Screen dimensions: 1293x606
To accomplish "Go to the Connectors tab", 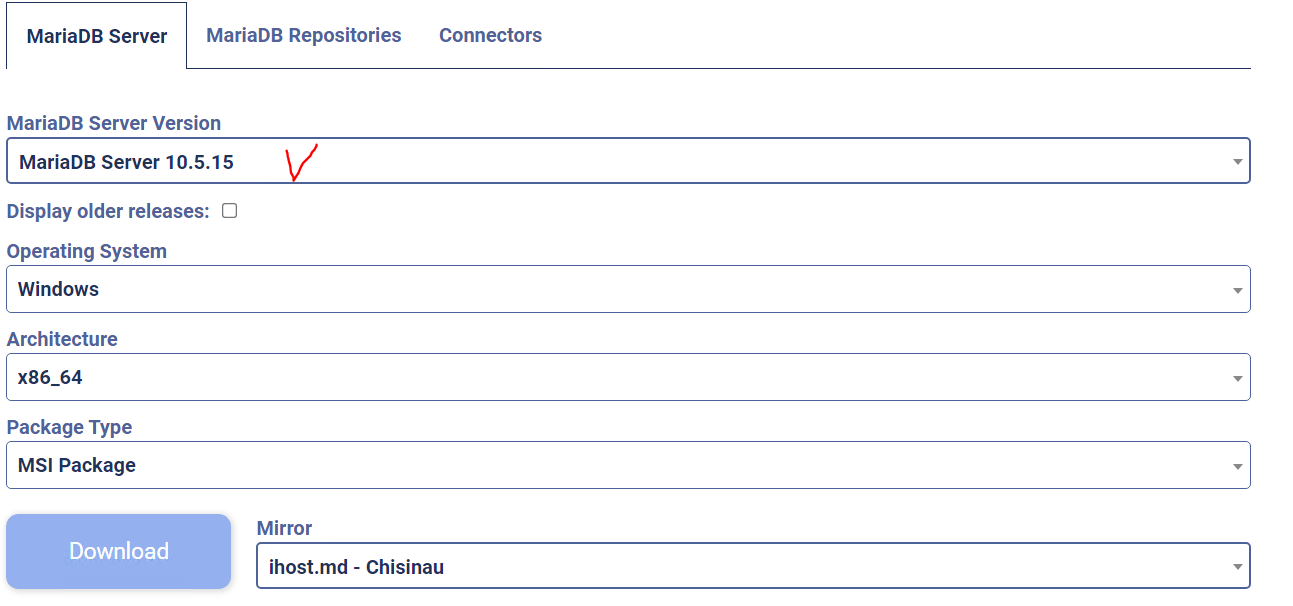I will [490, 35].
